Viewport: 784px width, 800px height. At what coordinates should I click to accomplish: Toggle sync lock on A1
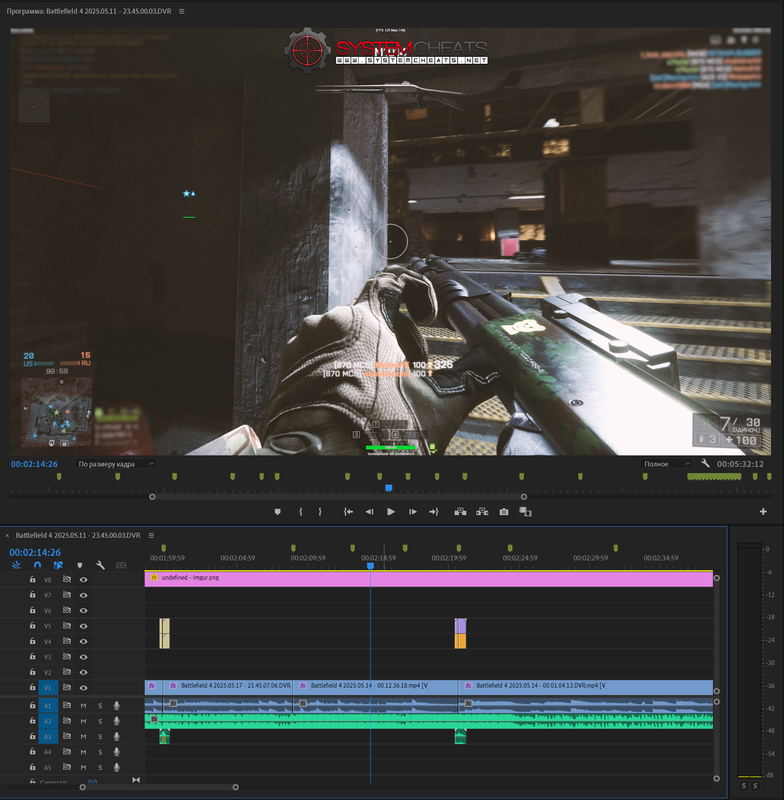[67, 706]
